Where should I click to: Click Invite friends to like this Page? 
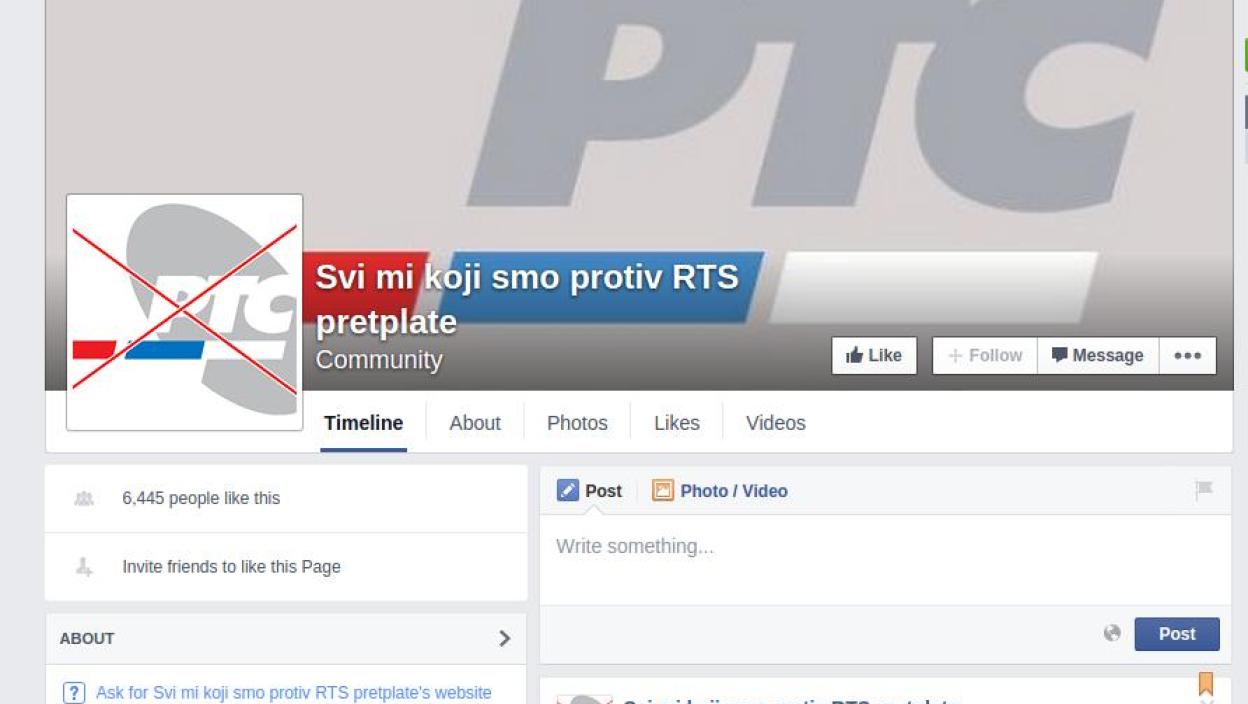231,567
